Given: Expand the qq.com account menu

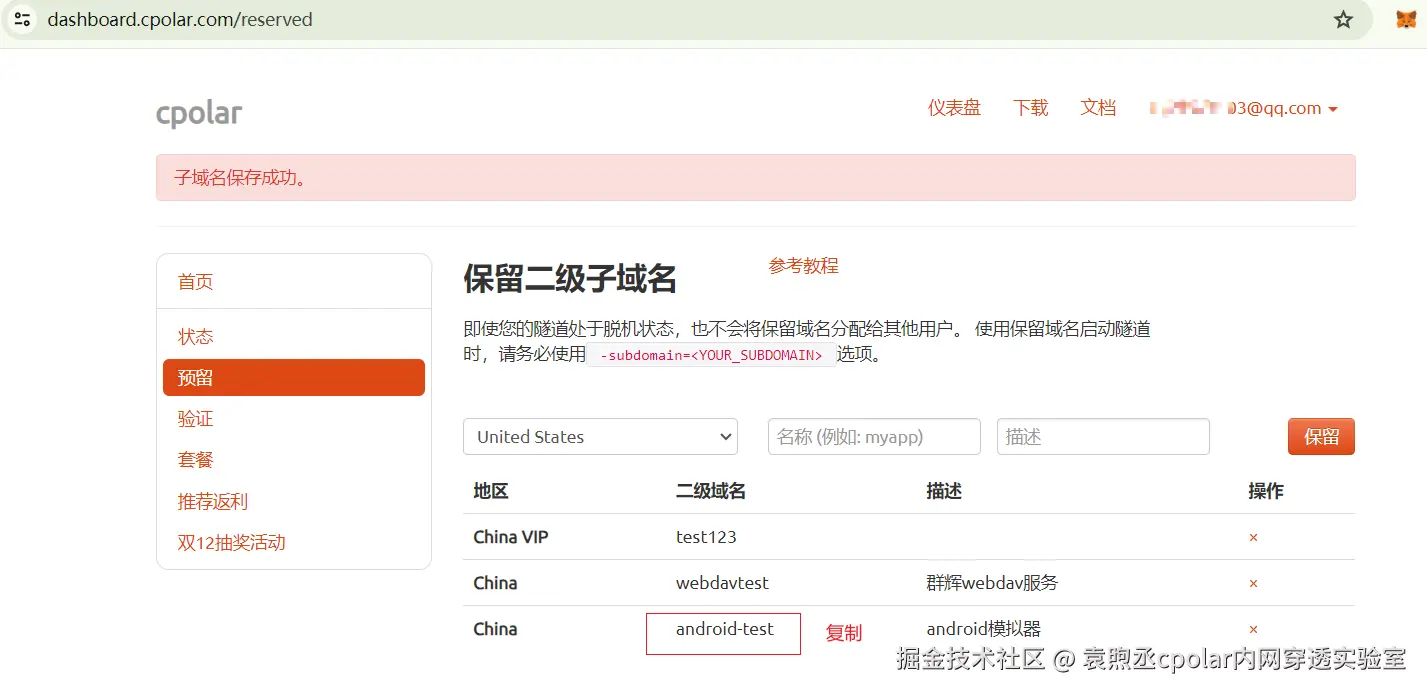Looking at the screenshot, I should click(x=1244, y=108).
